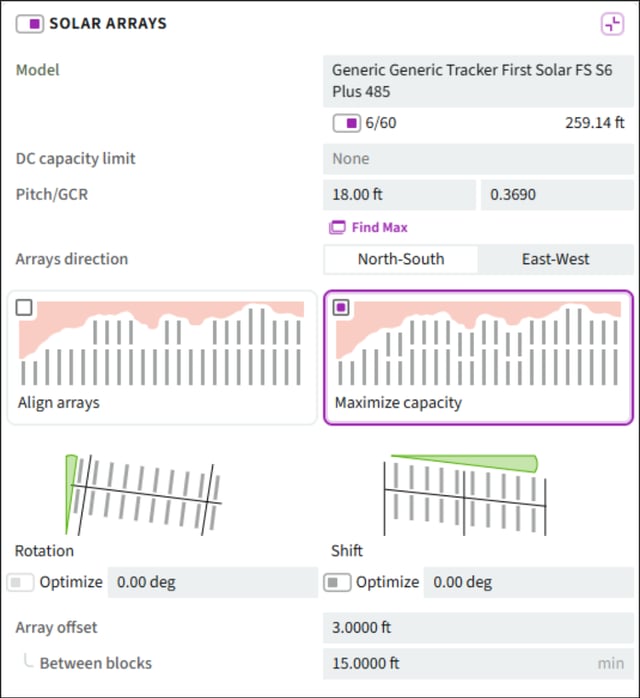Click the Array offset 3.0000 ft field
The image size is (640, 698).
[x=478, y=628]
